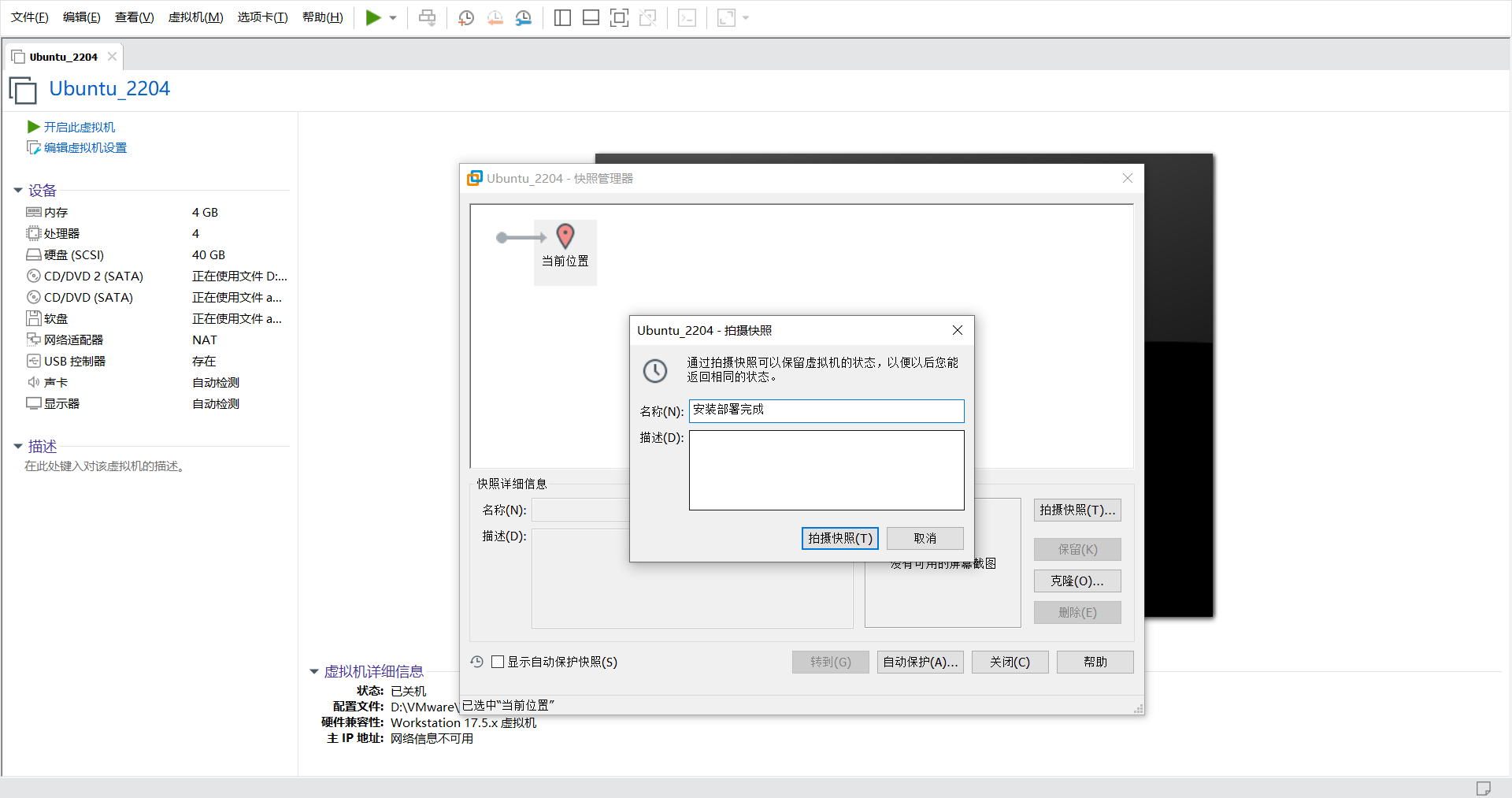Click the 显示器 display device icon

coord(34,403)
